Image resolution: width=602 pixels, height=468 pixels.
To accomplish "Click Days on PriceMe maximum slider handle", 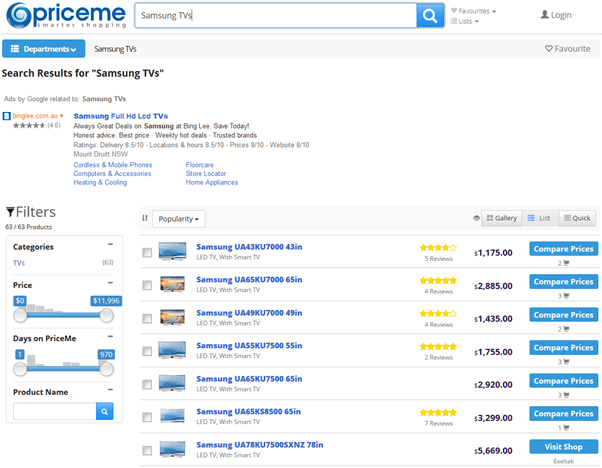I will tap(106, 369).
